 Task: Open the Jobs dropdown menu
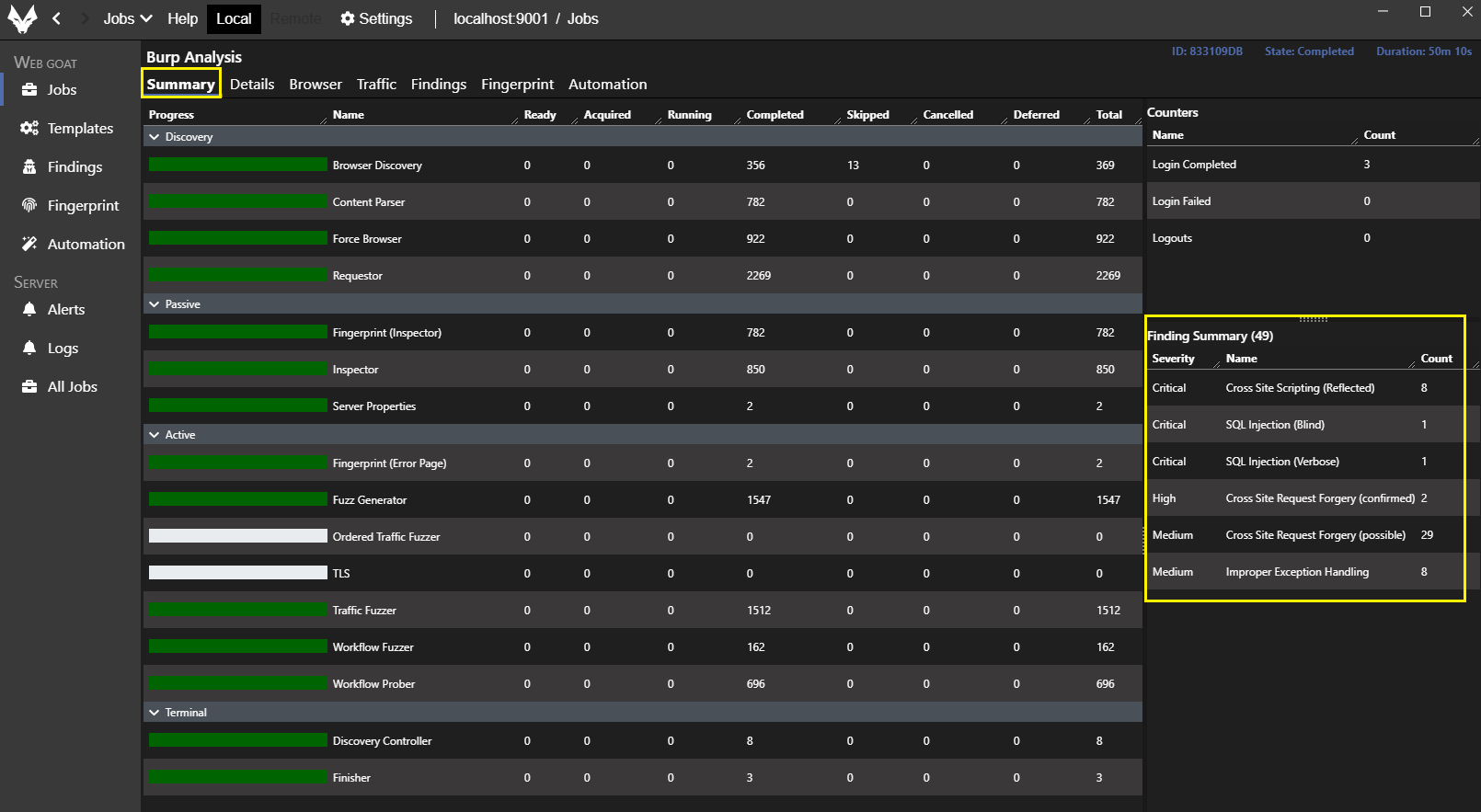(127, 18)
